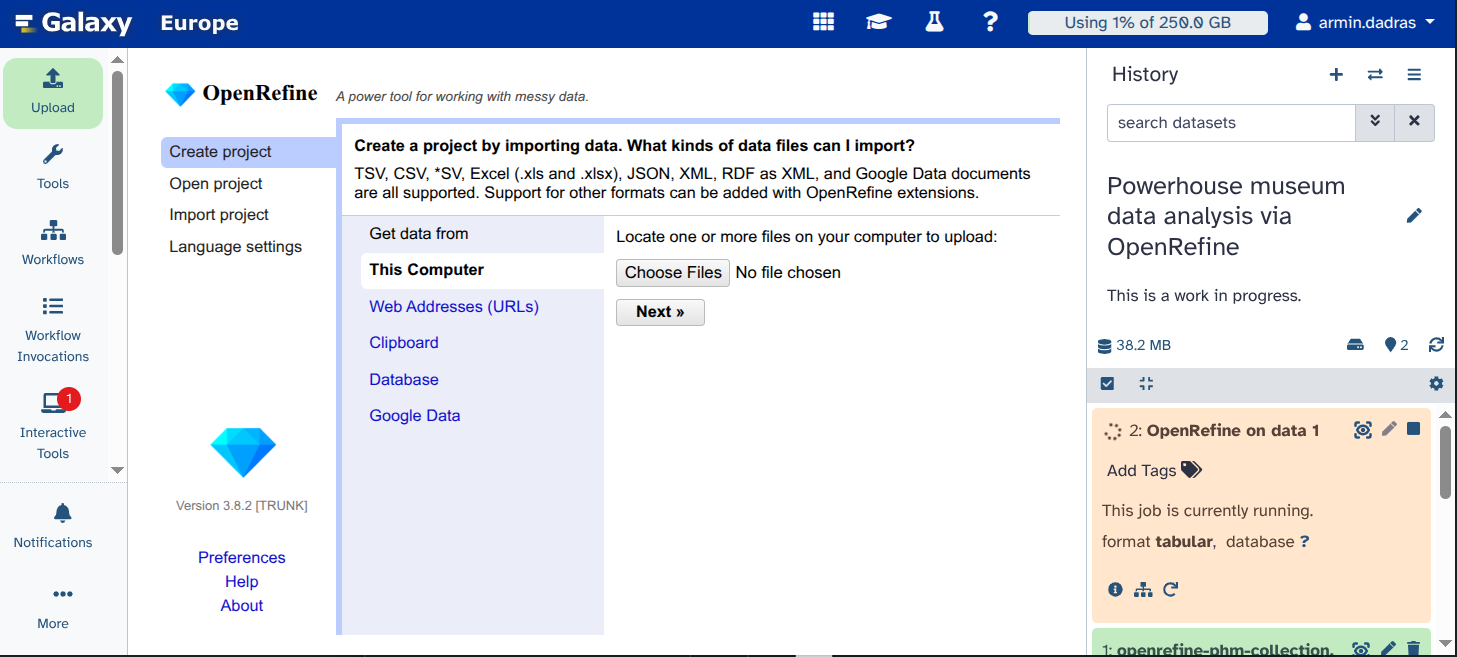Open the flask icon in top bar

(934, 22)
